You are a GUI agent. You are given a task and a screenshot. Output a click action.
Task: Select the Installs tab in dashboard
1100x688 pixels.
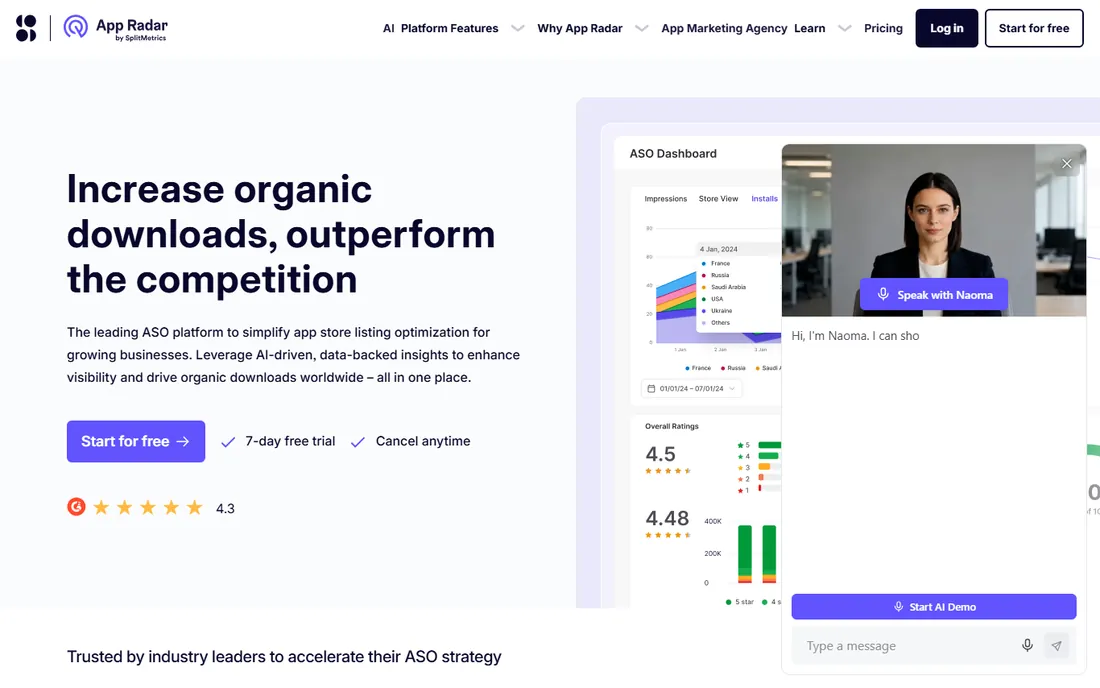[x=765, y=198]
